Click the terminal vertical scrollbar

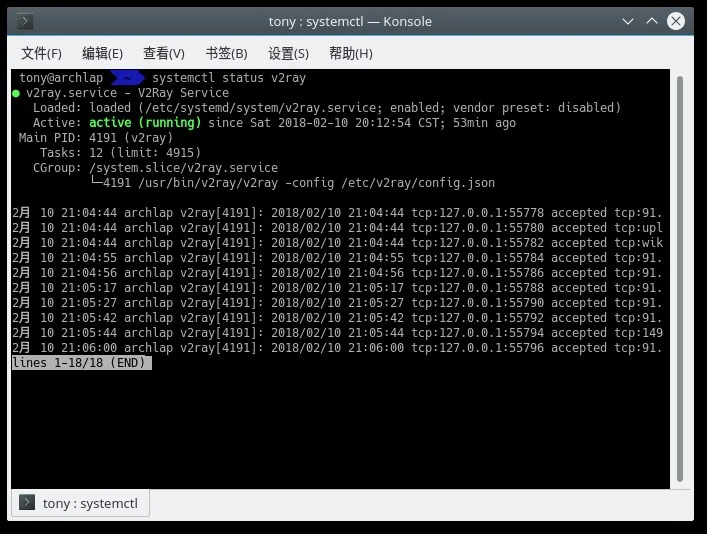pos(680,279)
